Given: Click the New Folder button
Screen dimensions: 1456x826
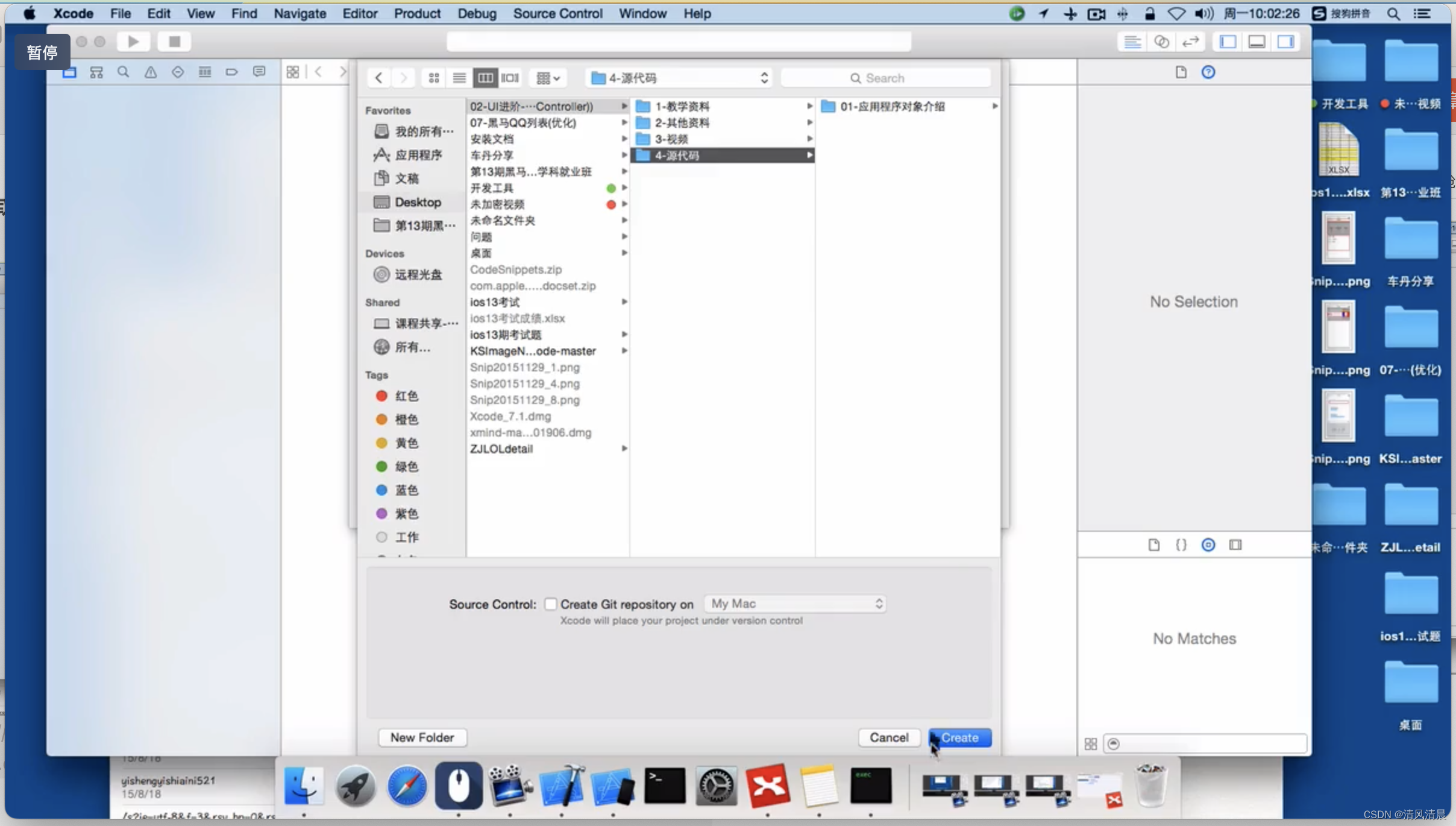Looking at the screenshot, I should point(422,737).
